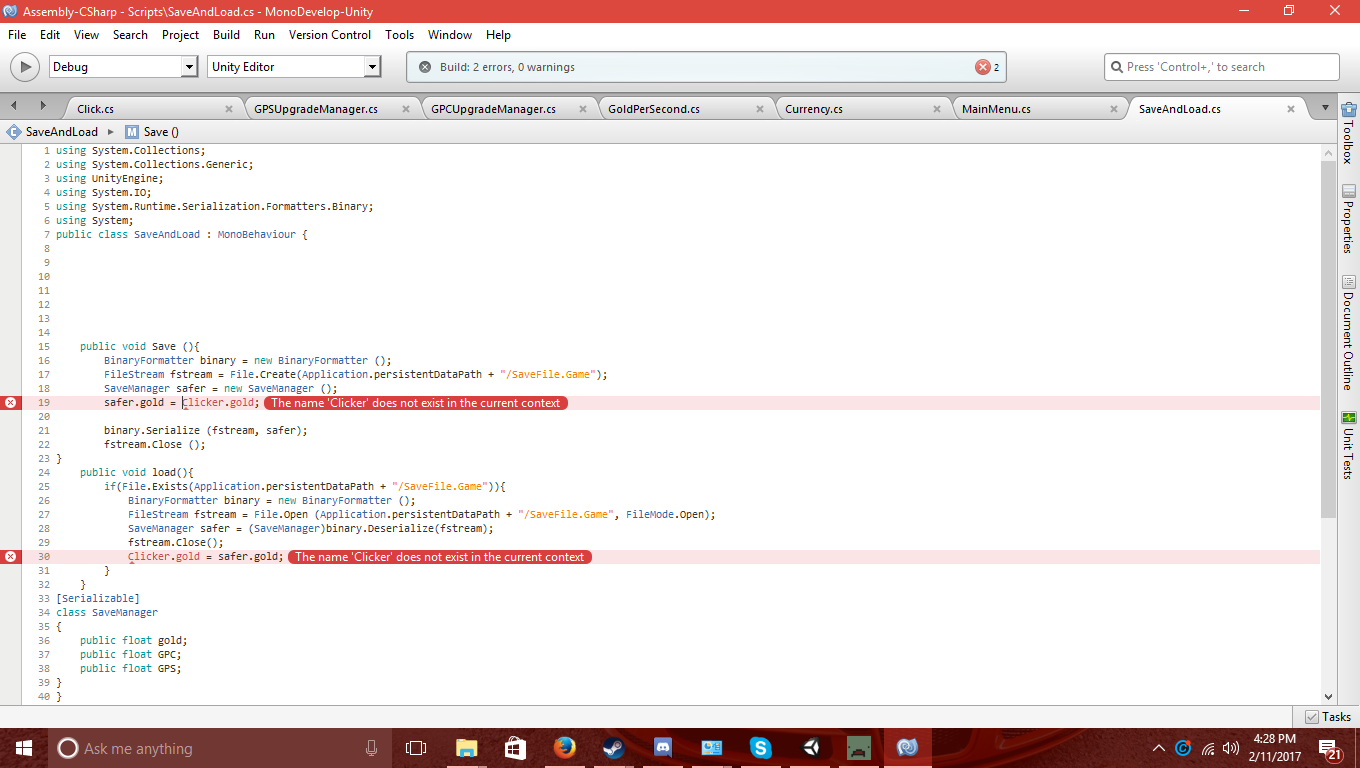Open the Document Outline side panel

[x=1349, y=333]
